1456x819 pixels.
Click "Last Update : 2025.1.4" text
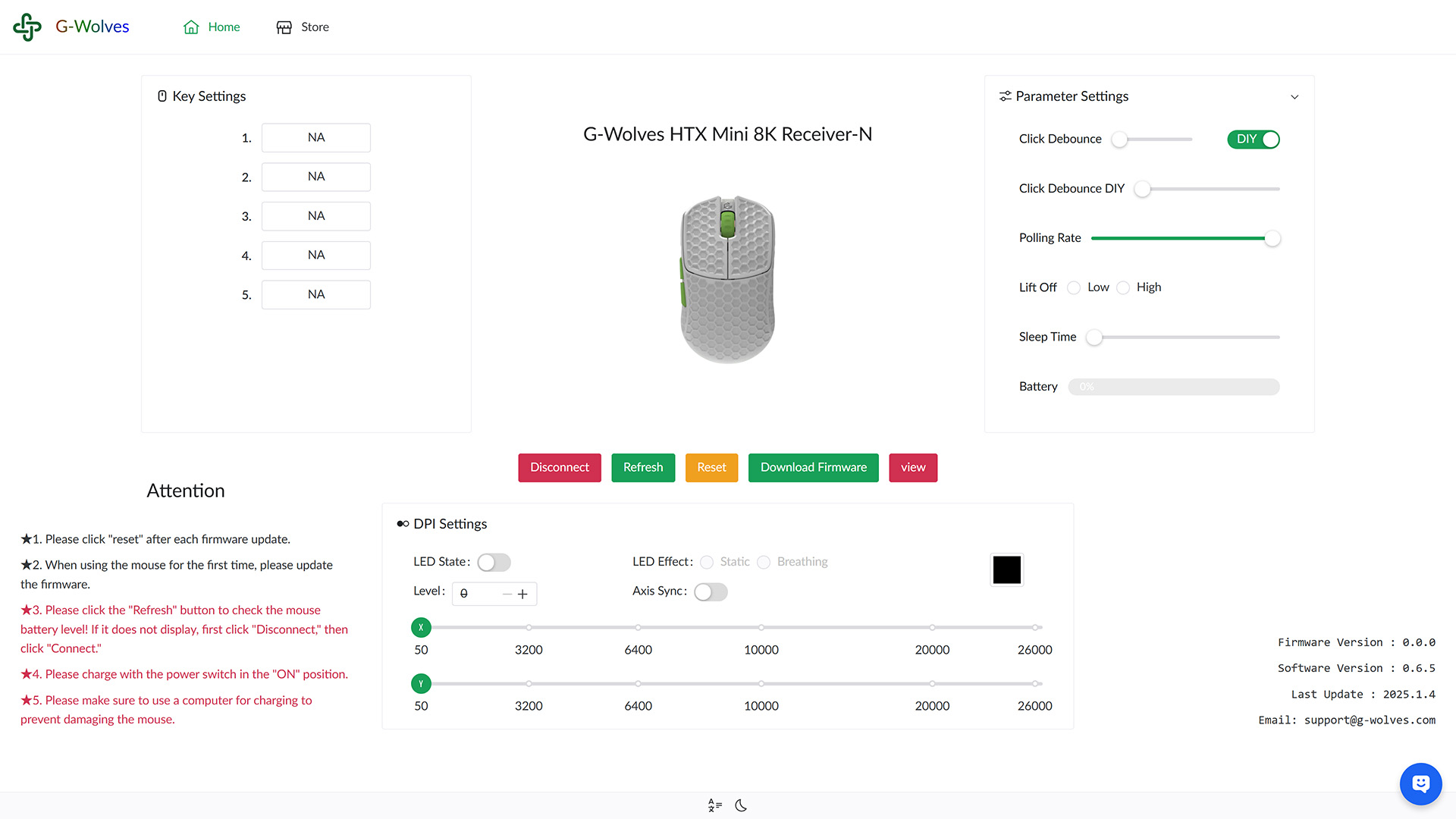coord(1363,695)
